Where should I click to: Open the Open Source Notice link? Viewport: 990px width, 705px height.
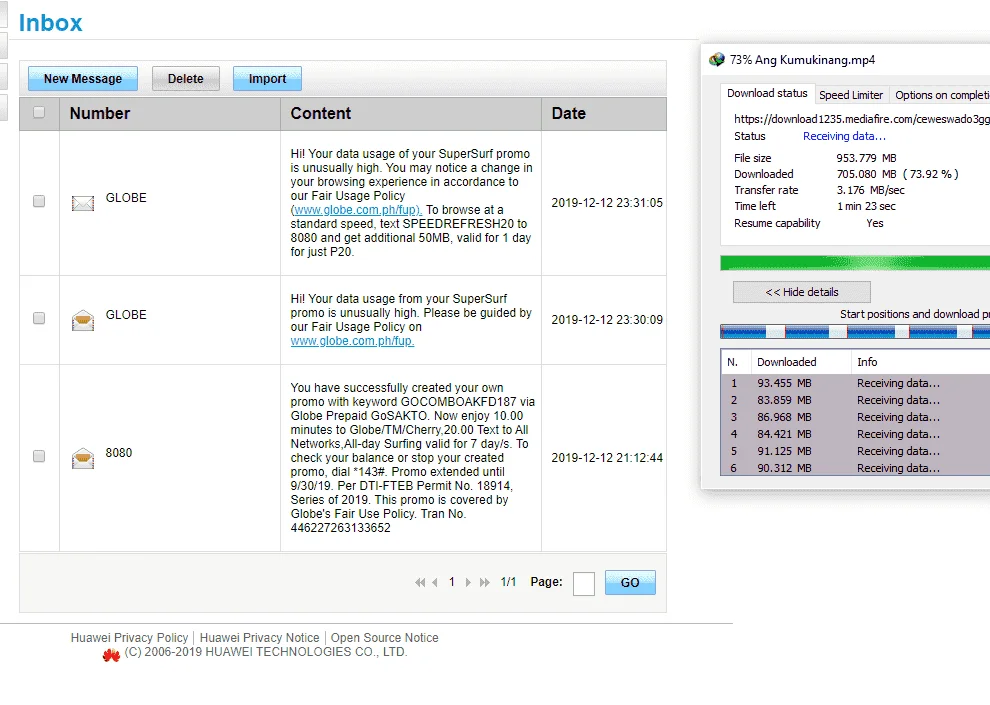click(x=385, y=638)
